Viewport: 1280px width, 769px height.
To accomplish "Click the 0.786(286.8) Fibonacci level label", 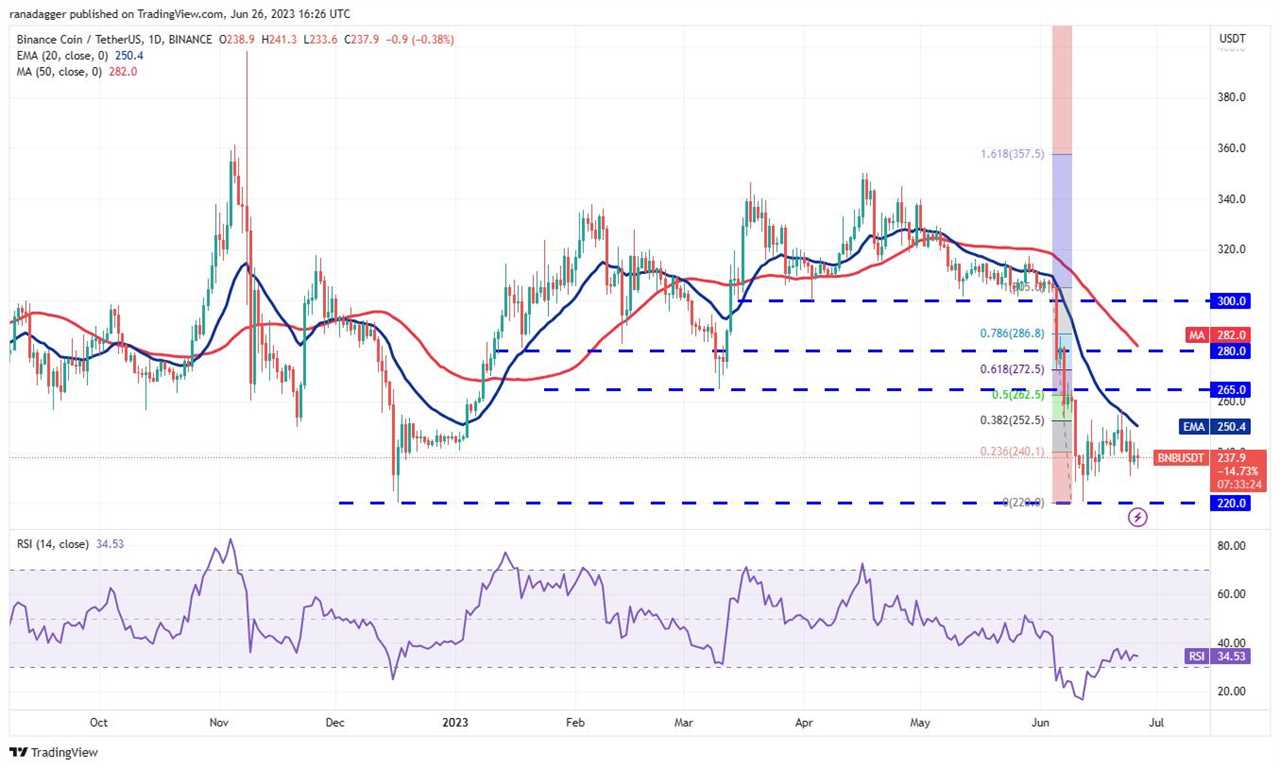I will (1010, 333).
